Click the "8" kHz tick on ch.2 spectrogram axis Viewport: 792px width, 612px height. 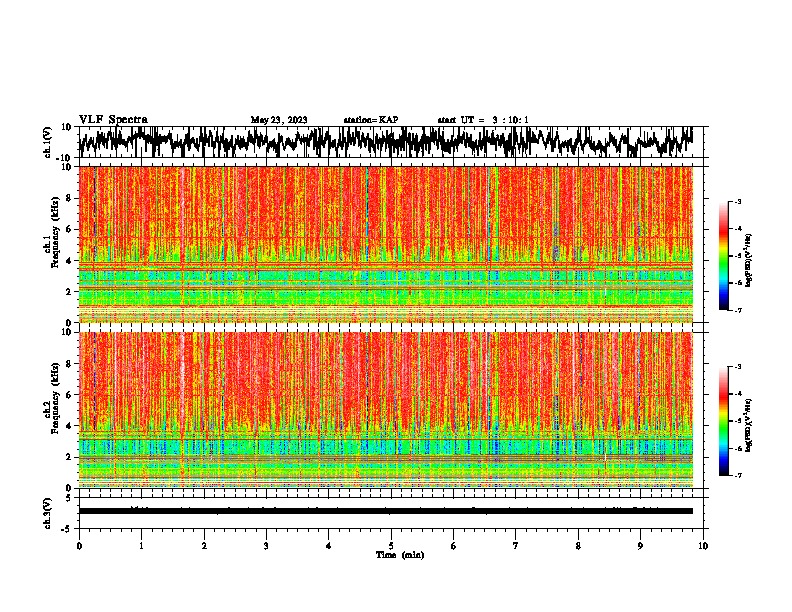(x=70, y=363)
